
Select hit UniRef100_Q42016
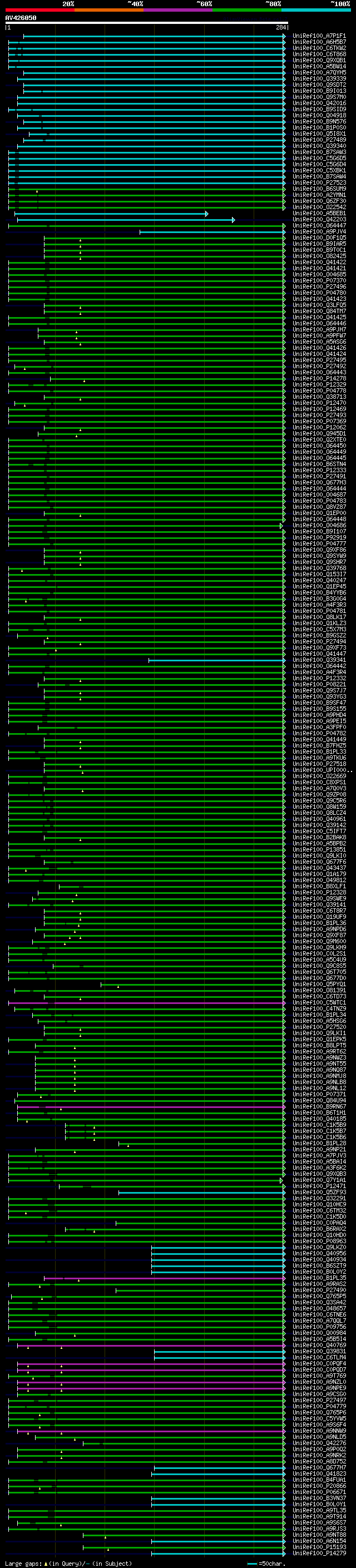click(x=319, y=103)
